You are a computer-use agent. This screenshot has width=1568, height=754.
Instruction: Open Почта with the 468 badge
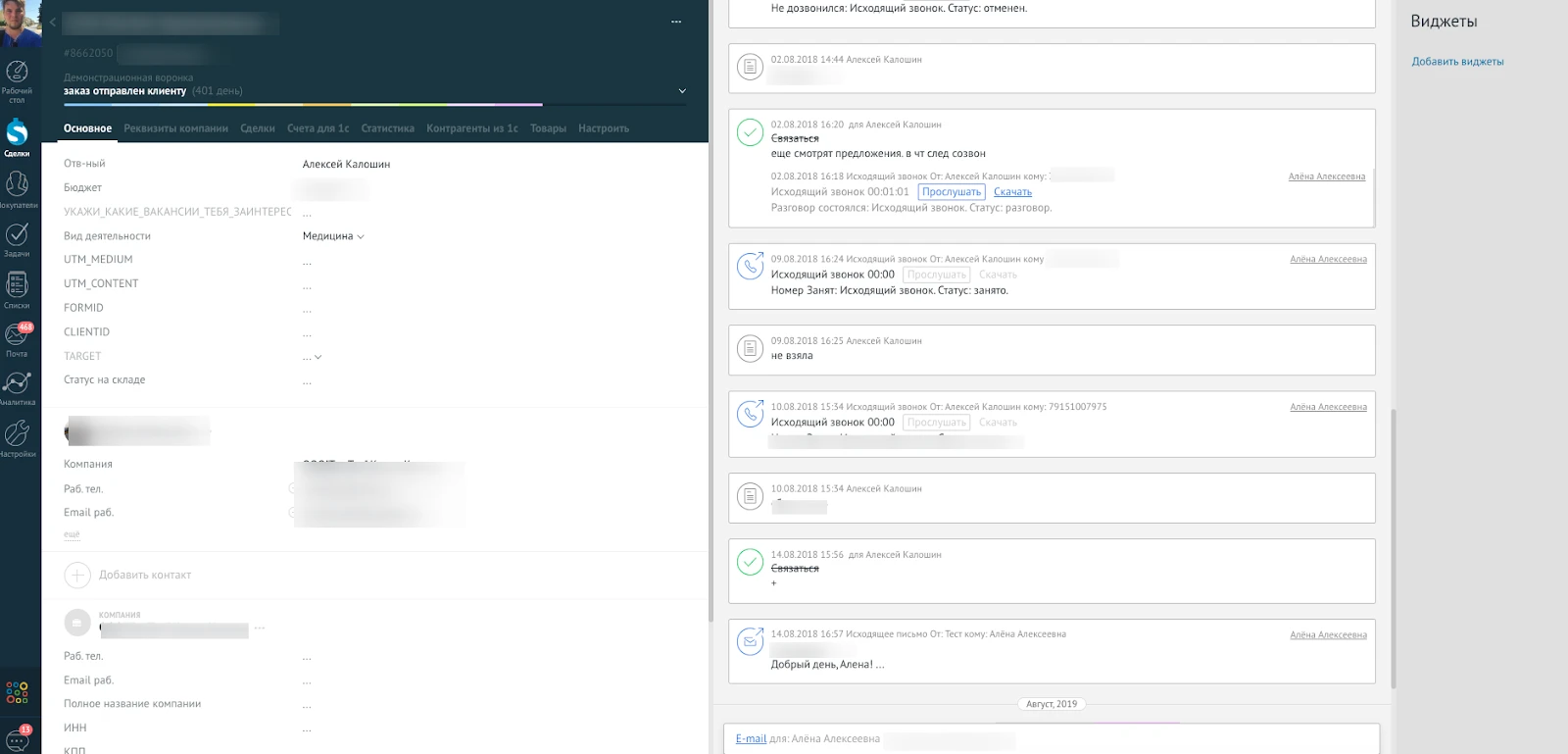[17, 335]
